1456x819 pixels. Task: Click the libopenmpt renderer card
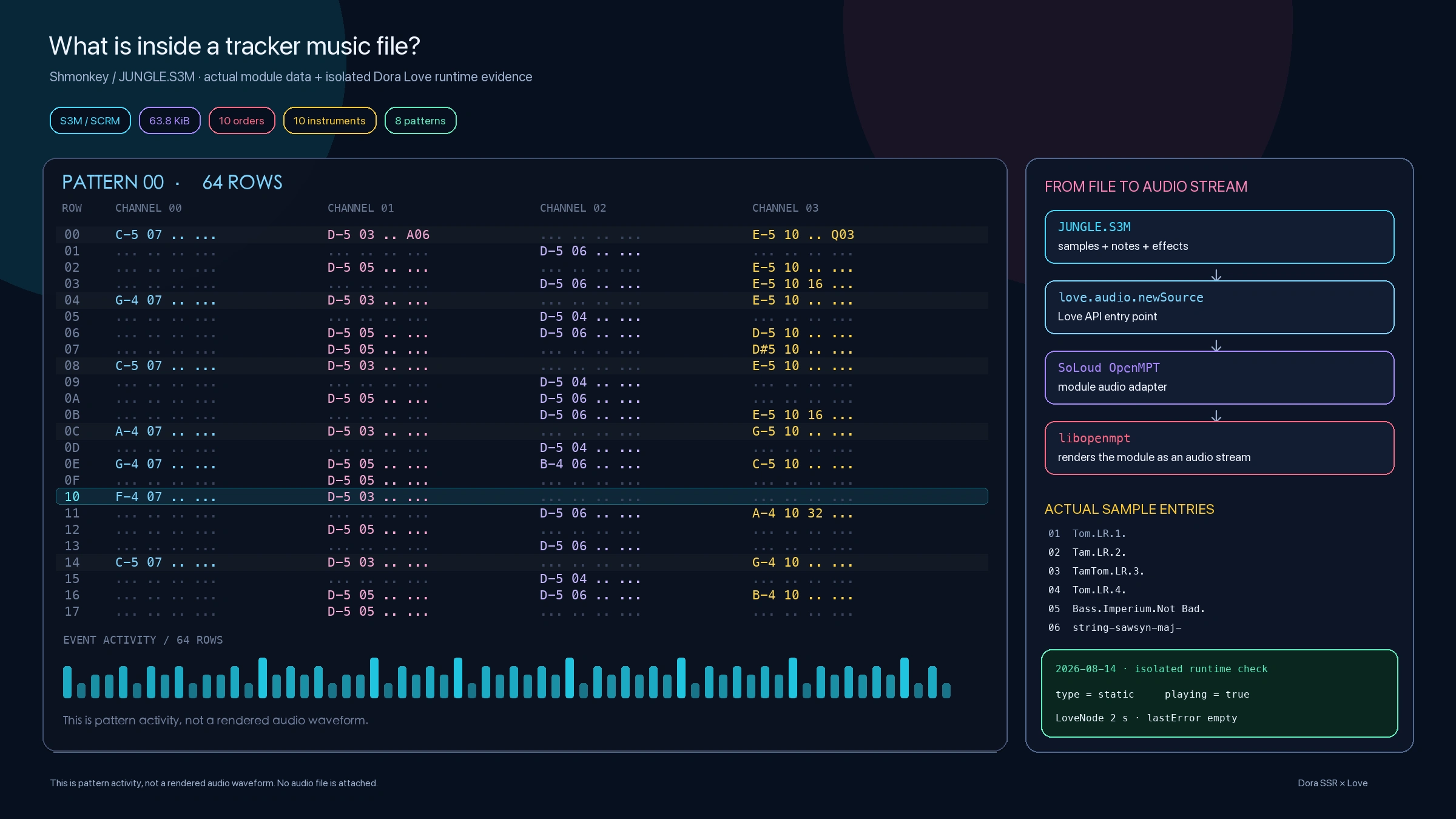pyautogui.click(x=1219, y=448)
